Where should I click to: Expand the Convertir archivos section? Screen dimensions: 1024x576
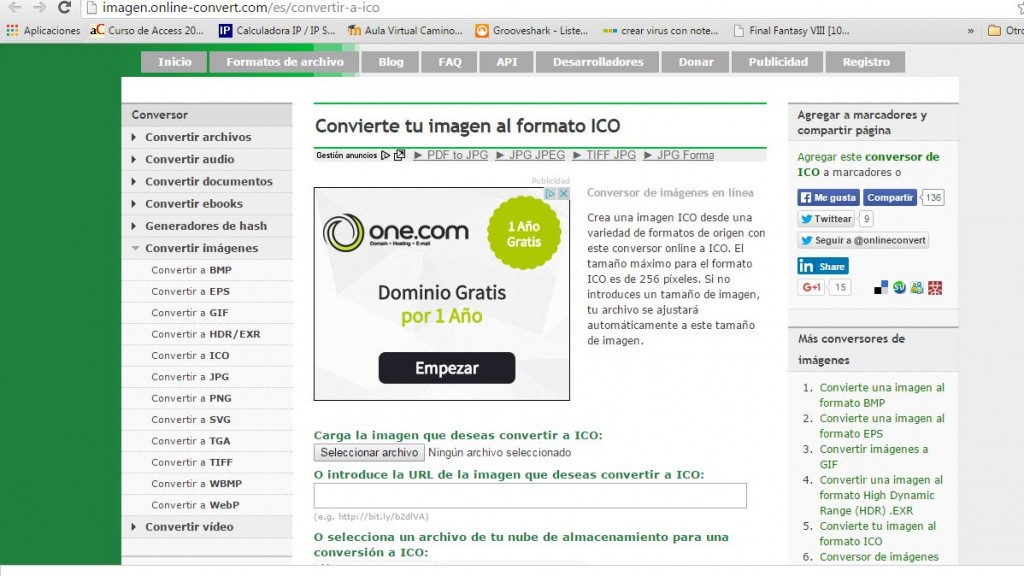(197, 137)
